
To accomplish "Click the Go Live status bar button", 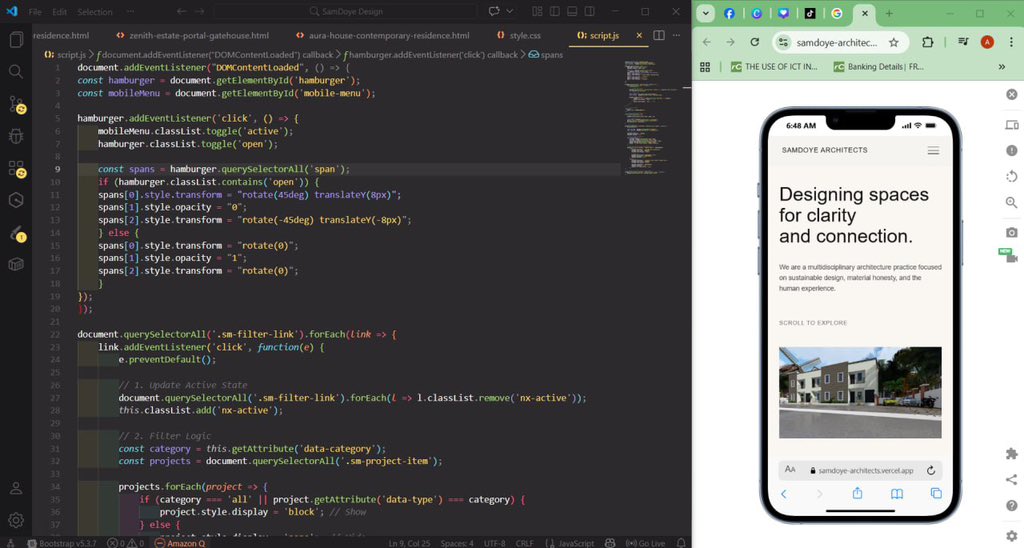I will click(645, 543).
